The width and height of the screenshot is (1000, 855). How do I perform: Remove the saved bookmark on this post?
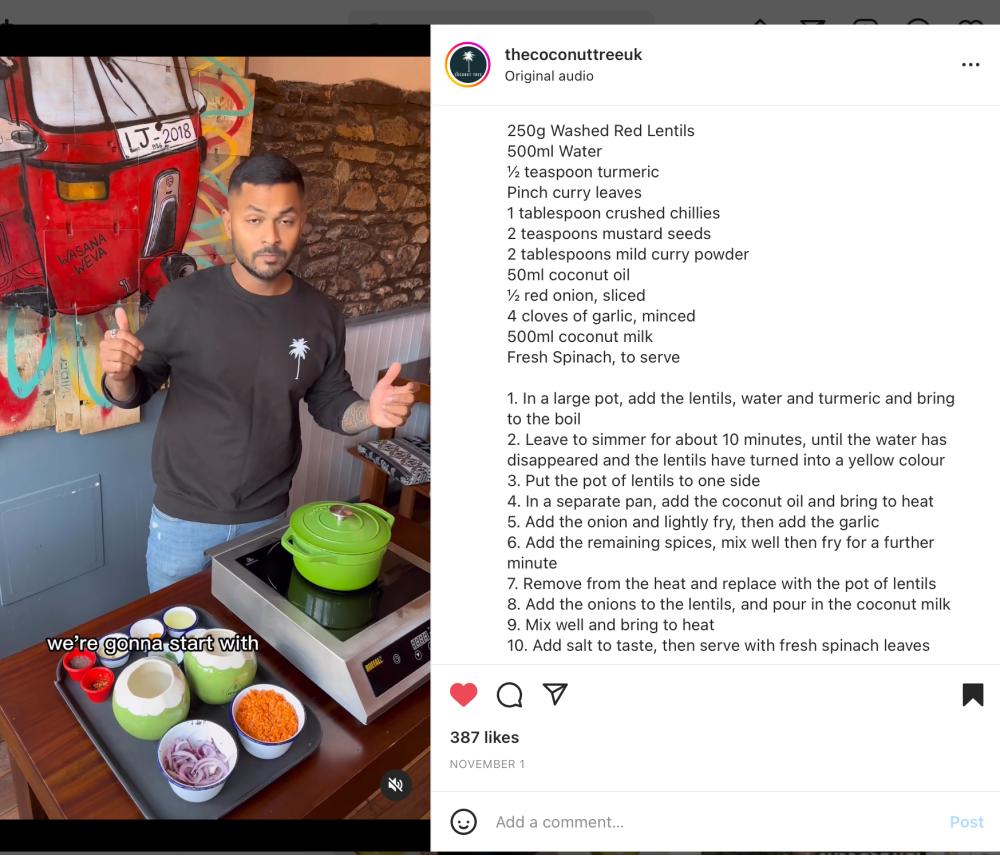tap(973, 694)
